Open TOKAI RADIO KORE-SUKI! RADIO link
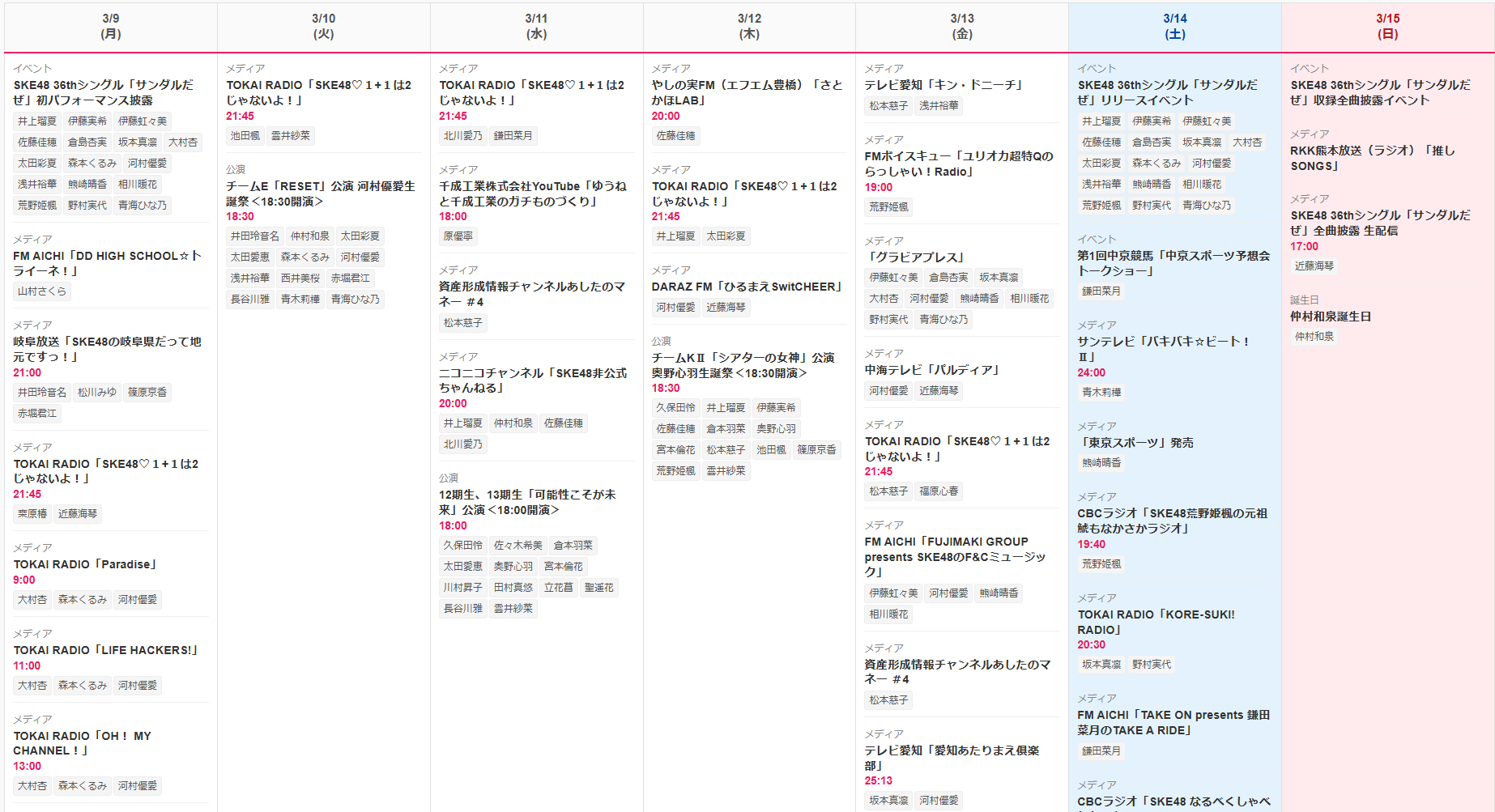Viewport: 1495px width, 812px height. tap(1156, 622)
